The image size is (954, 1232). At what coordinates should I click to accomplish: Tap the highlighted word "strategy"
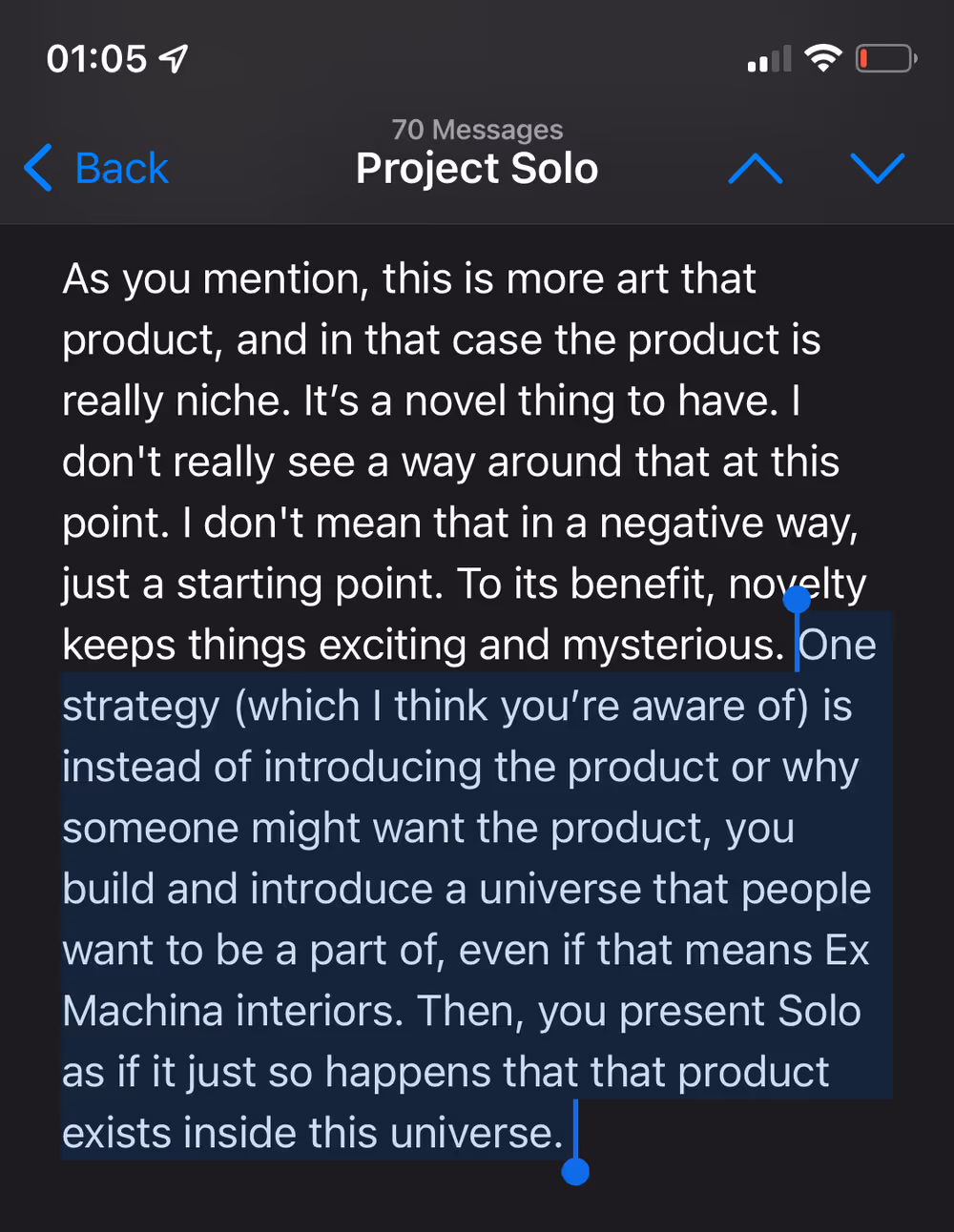pos(141,707)
